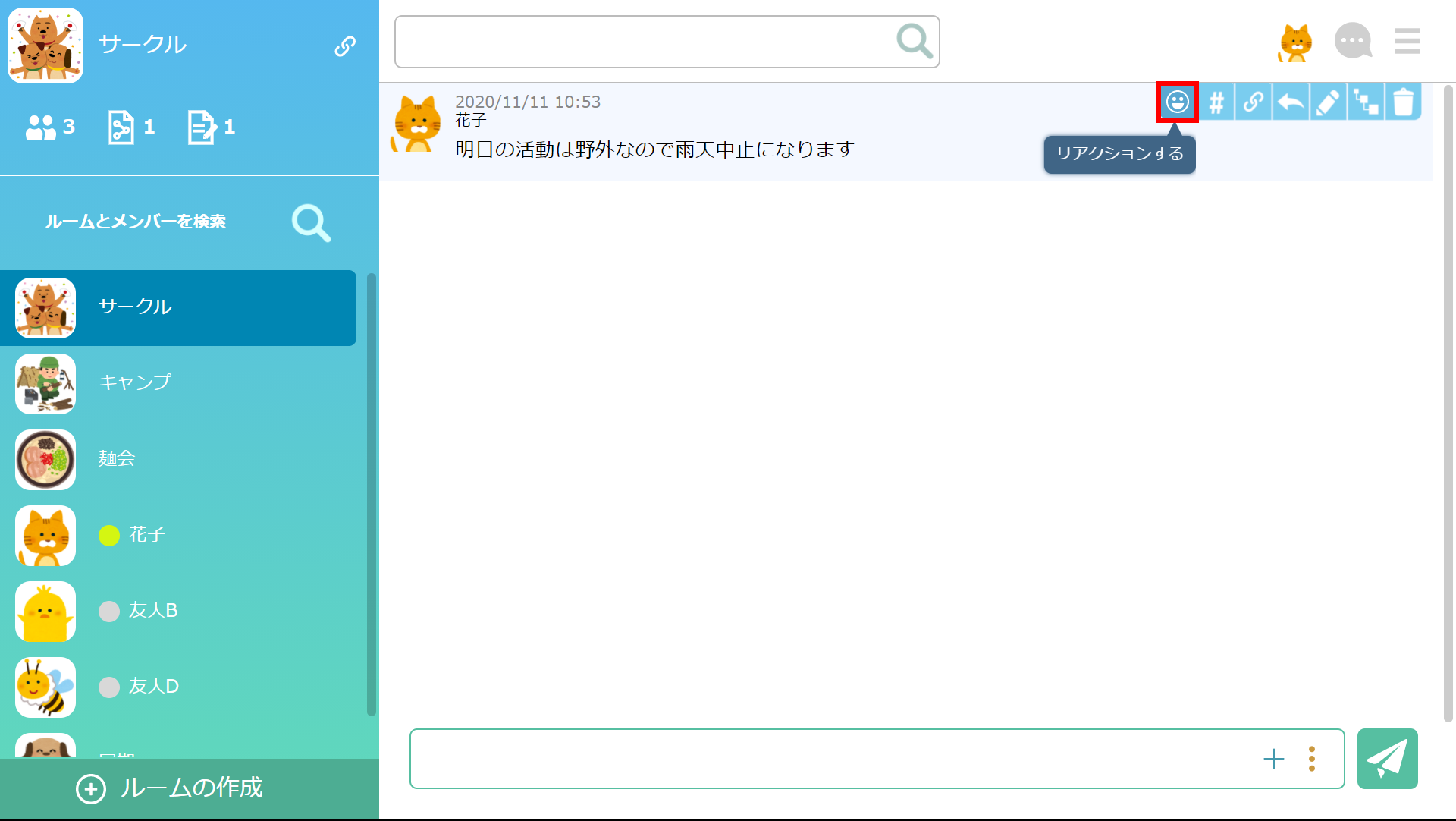The image size is (1456, 821).
Task: Click the message text 明日の活動は野外なので雨天中止になります
Action: (654, 149)
